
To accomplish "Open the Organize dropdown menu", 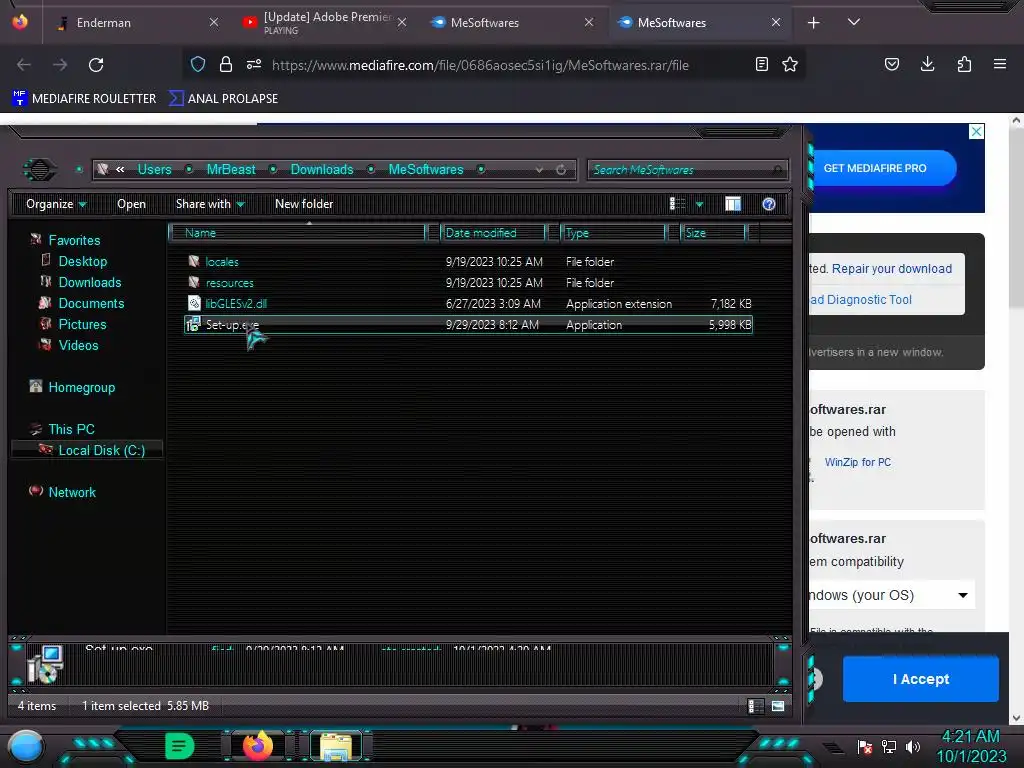I will pyautogui.click(x=56, y=204).
